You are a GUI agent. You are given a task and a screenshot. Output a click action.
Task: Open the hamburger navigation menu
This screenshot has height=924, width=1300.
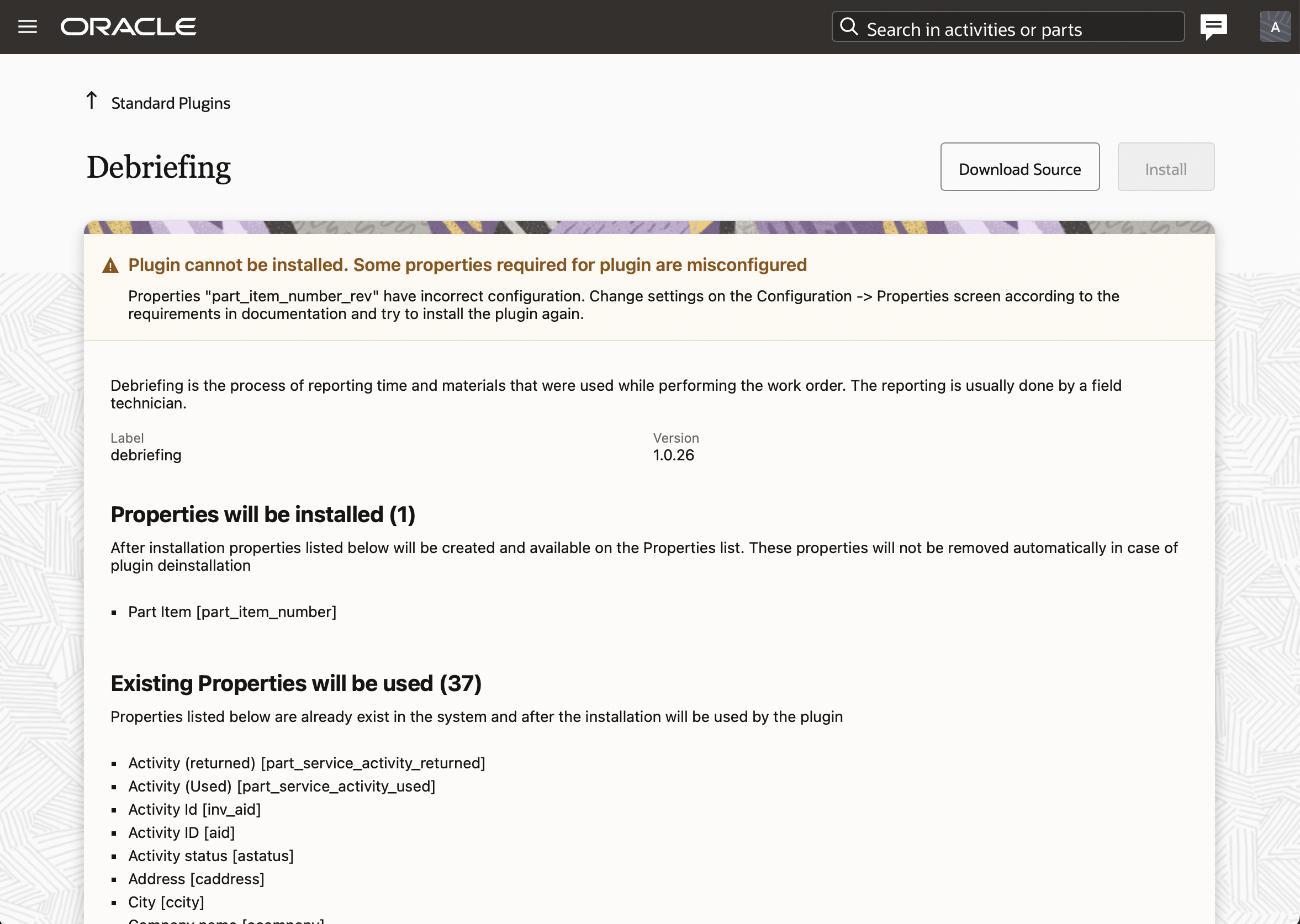pyautogui.click(x=27, y=26)
